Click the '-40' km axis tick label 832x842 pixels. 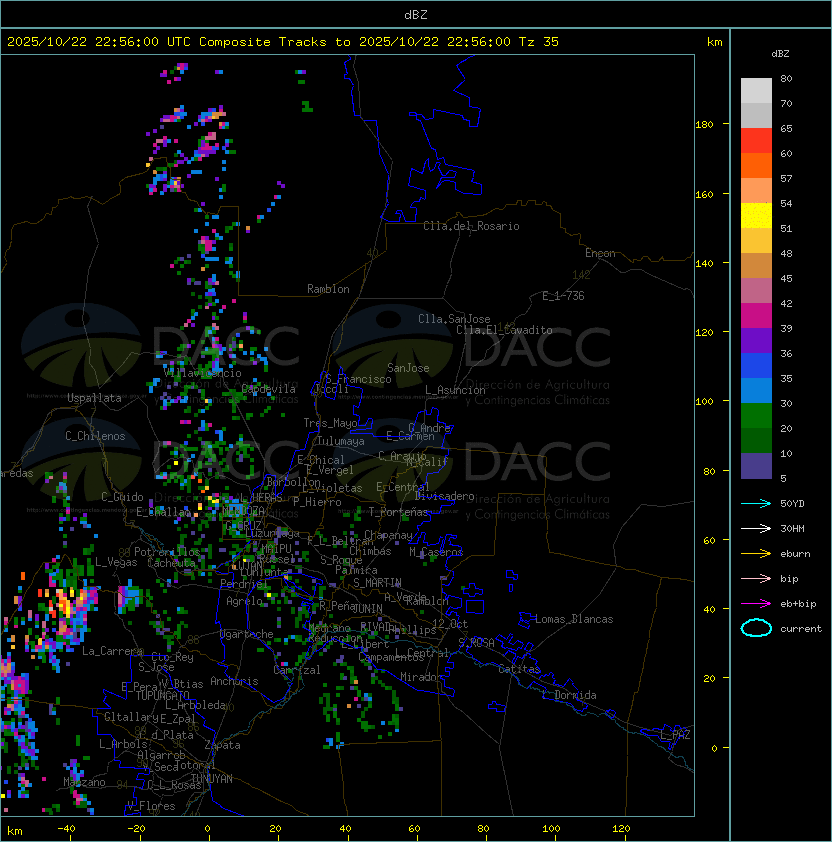(66, 829)
